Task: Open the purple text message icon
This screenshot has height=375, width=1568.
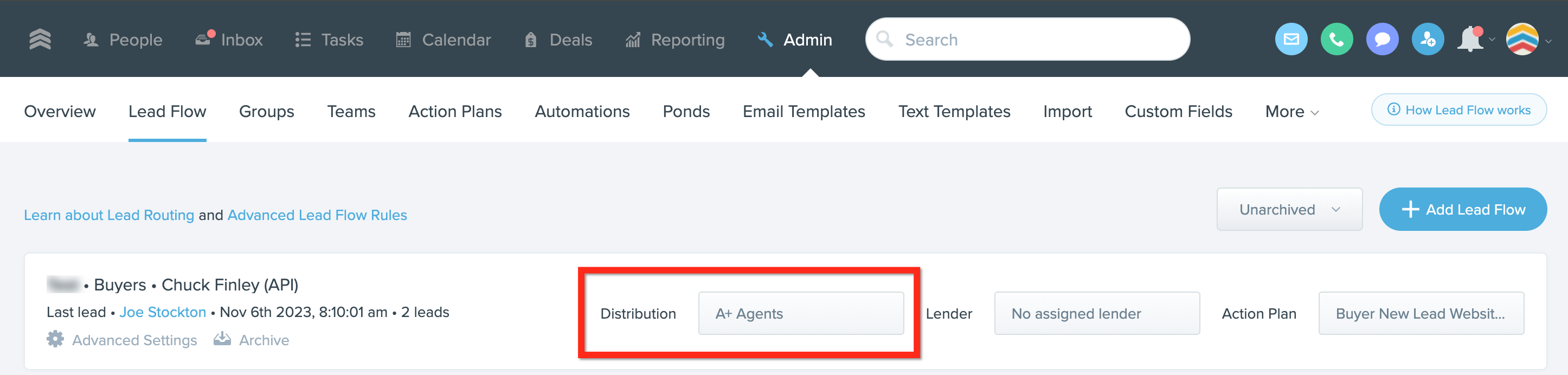Action: click(1381, 40)
